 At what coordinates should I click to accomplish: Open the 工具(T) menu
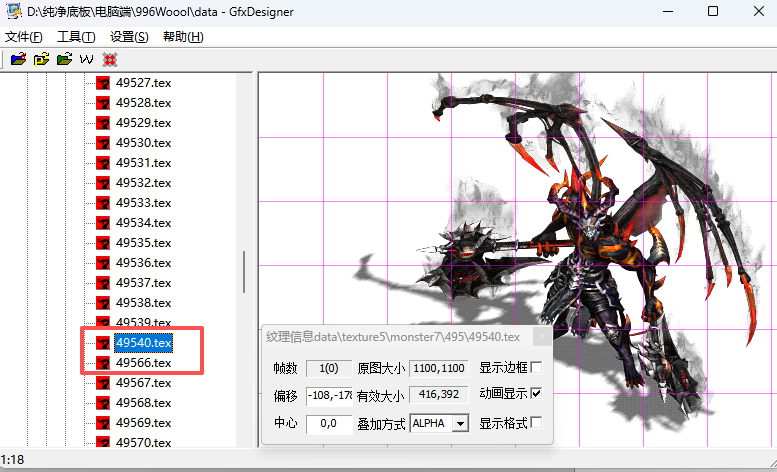(76, 37)
